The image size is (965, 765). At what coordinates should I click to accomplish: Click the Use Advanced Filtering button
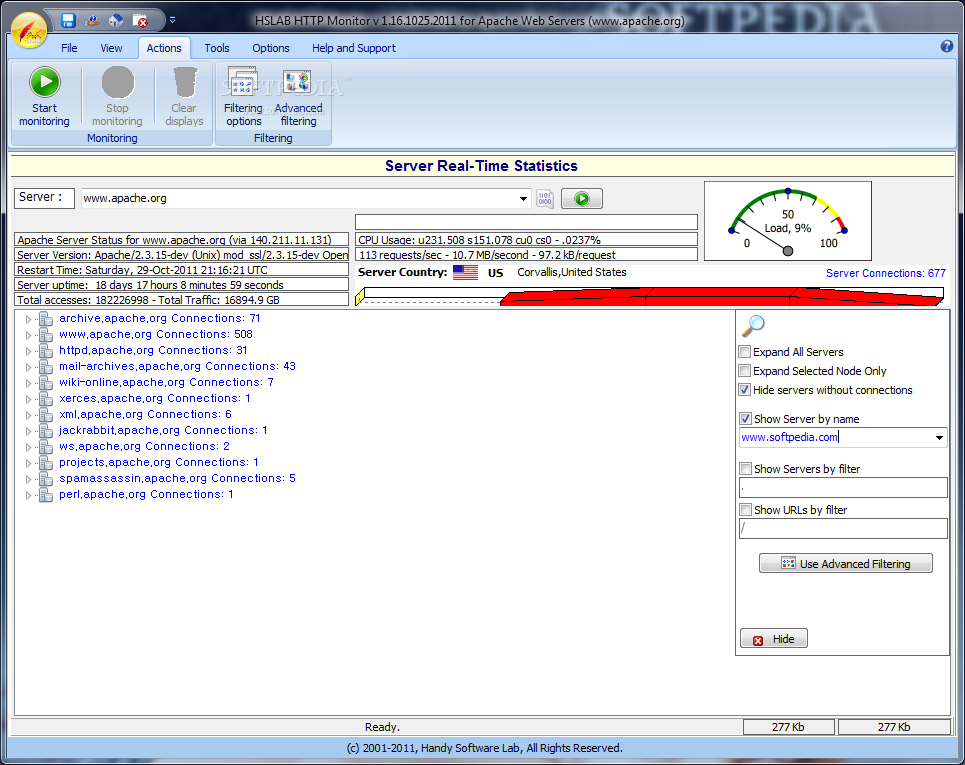(846, 564)
